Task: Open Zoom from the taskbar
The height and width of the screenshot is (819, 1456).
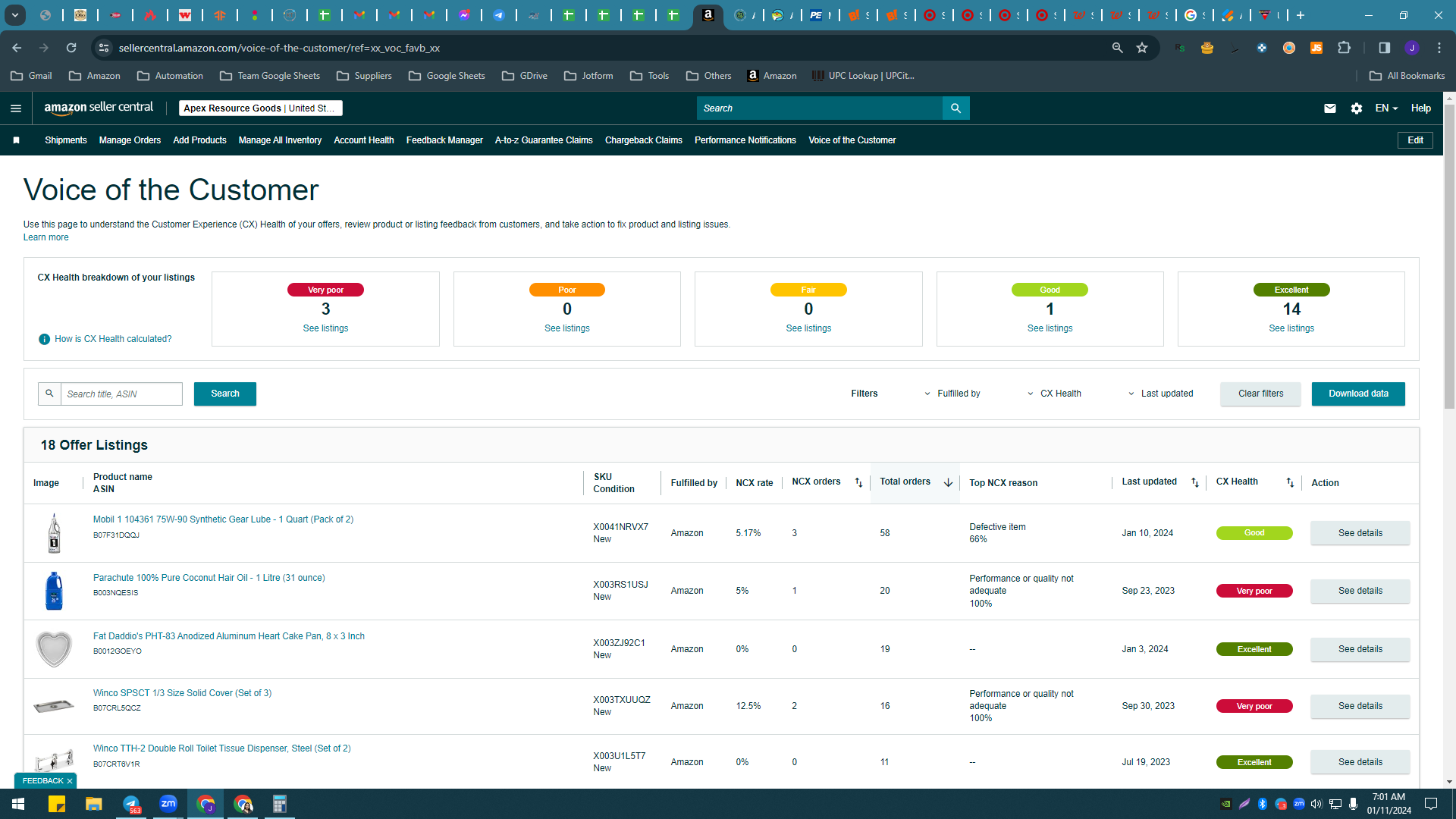Action: click(168, 804)
